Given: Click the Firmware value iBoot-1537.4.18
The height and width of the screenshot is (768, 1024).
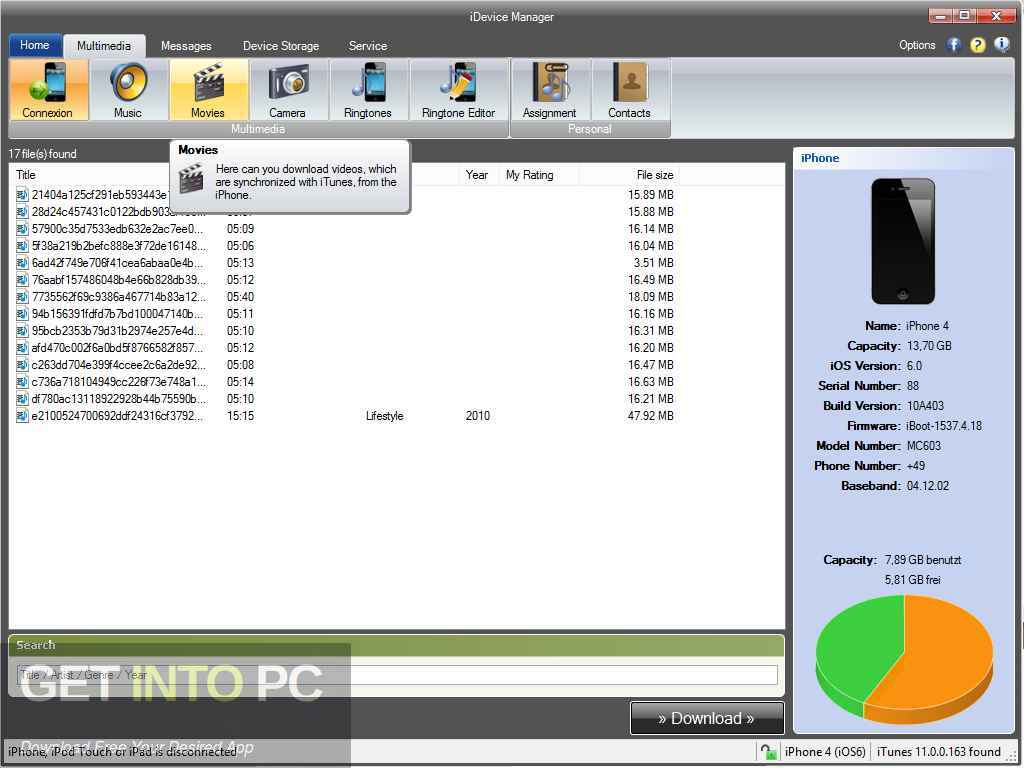Looking at the screenshot, I should [x=944, y=426].
